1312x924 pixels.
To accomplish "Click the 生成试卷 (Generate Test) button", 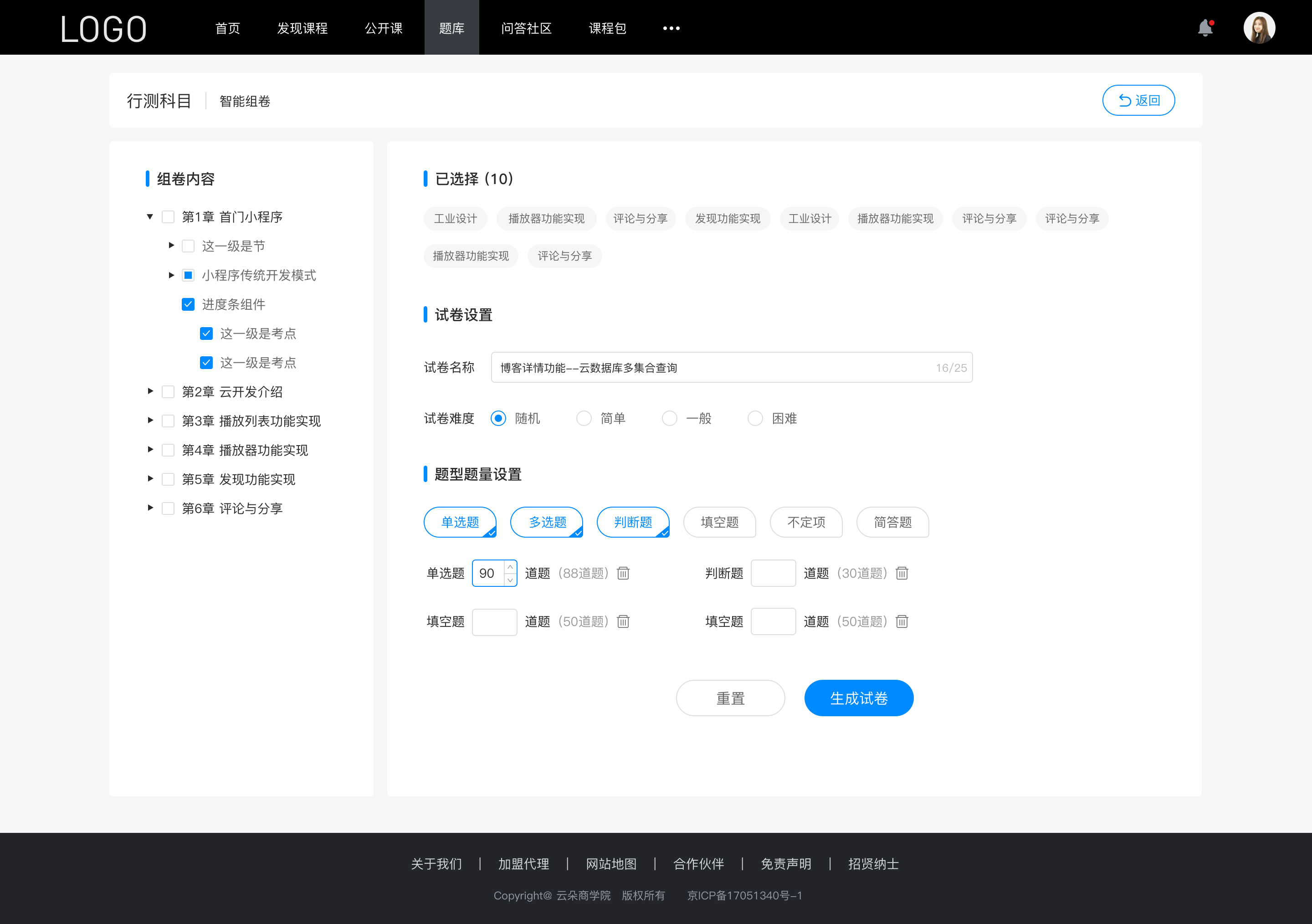I will (x=858, y=698).
